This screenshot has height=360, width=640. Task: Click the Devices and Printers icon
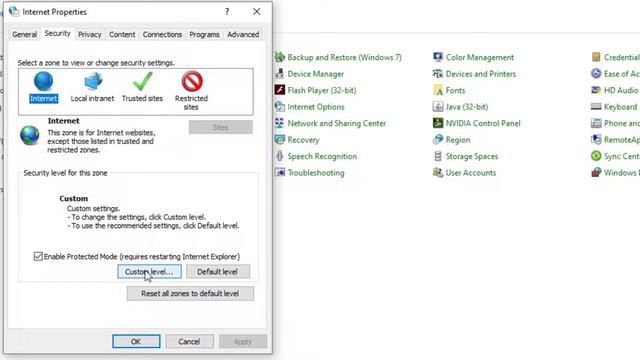click(x=438, y=74)
